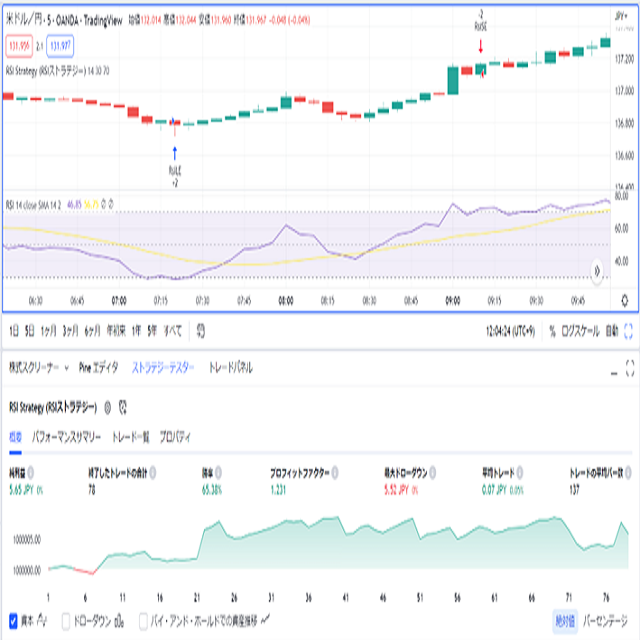640x640 pixels.
Task: Open the プロパティ tab
Action: 175,437
